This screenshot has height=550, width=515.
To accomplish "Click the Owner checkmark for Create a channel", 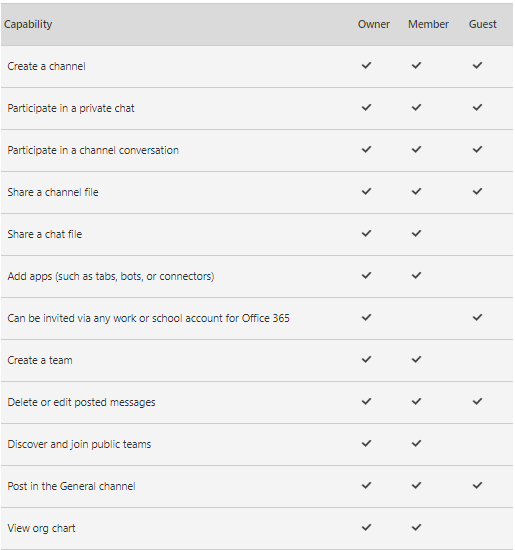I will (366, 66).
